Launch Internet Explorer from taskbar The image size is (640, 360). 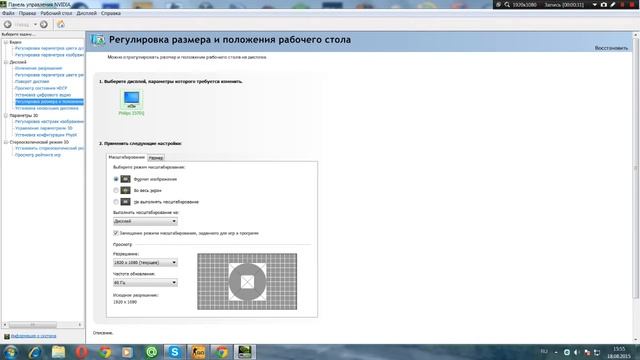(35, 352)
